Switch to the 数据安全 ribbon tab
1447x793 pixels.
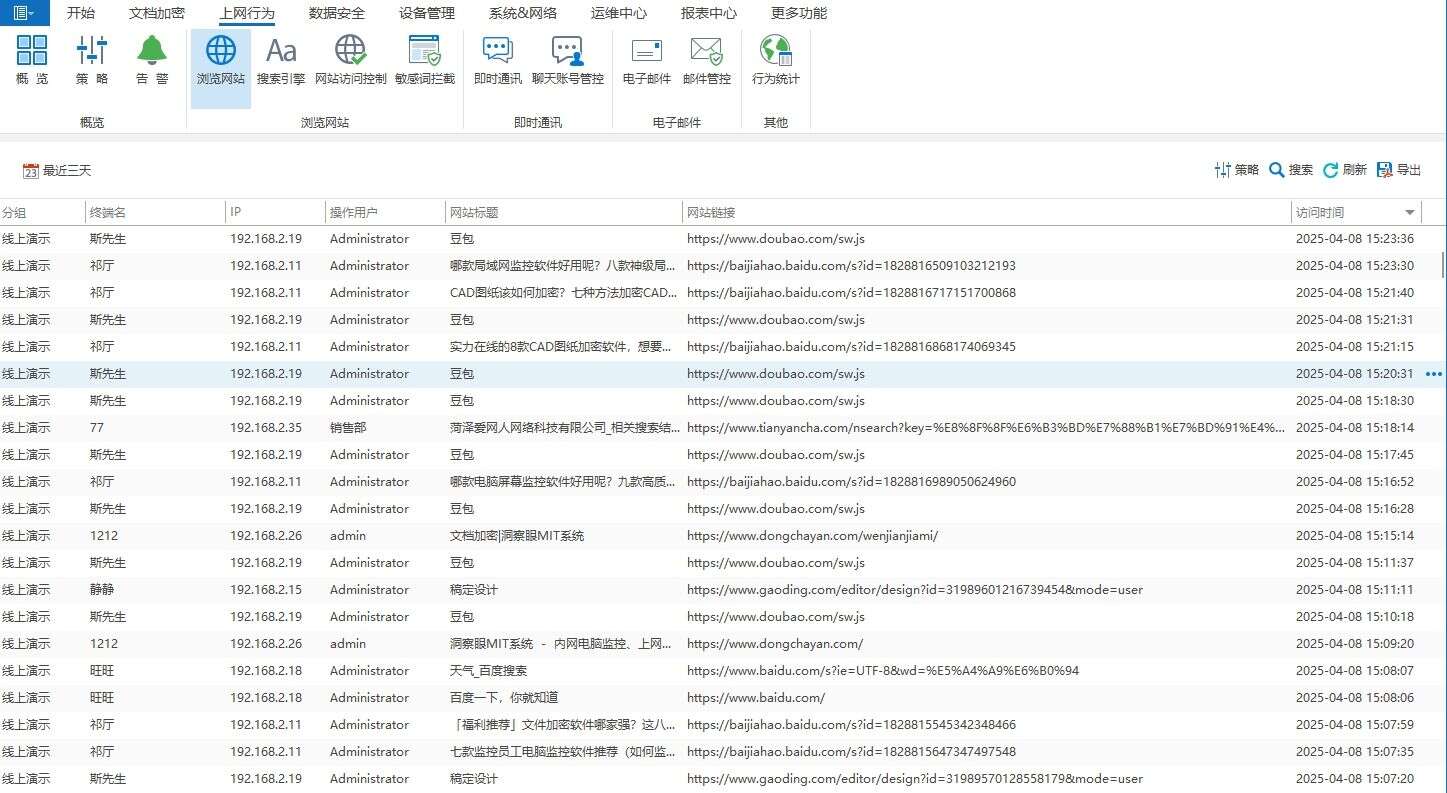tap(336, 13)
